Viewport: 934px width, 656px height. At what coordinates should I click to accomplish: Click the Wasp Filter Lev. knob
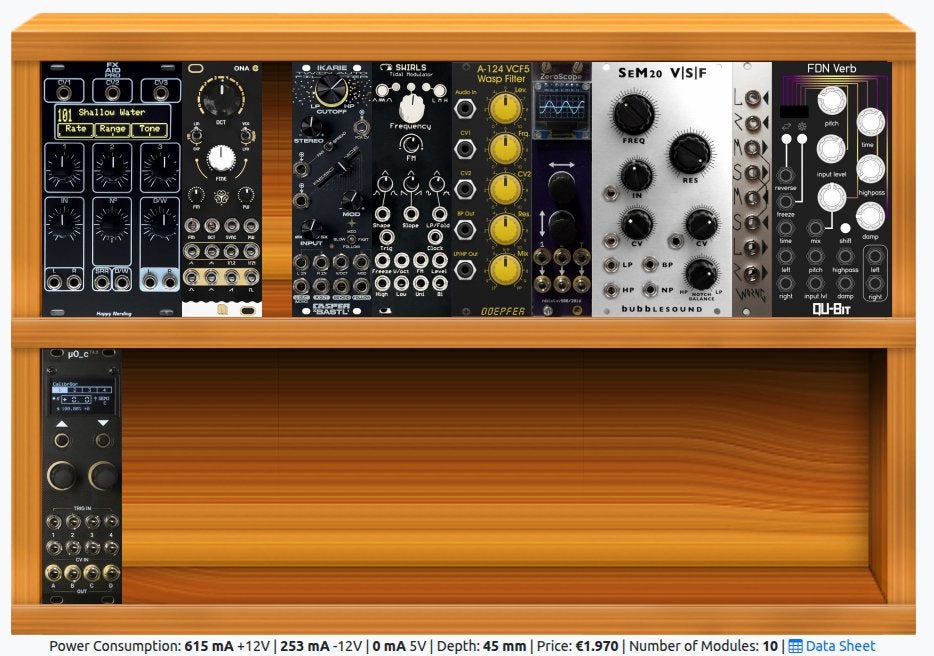pos(505,109)
